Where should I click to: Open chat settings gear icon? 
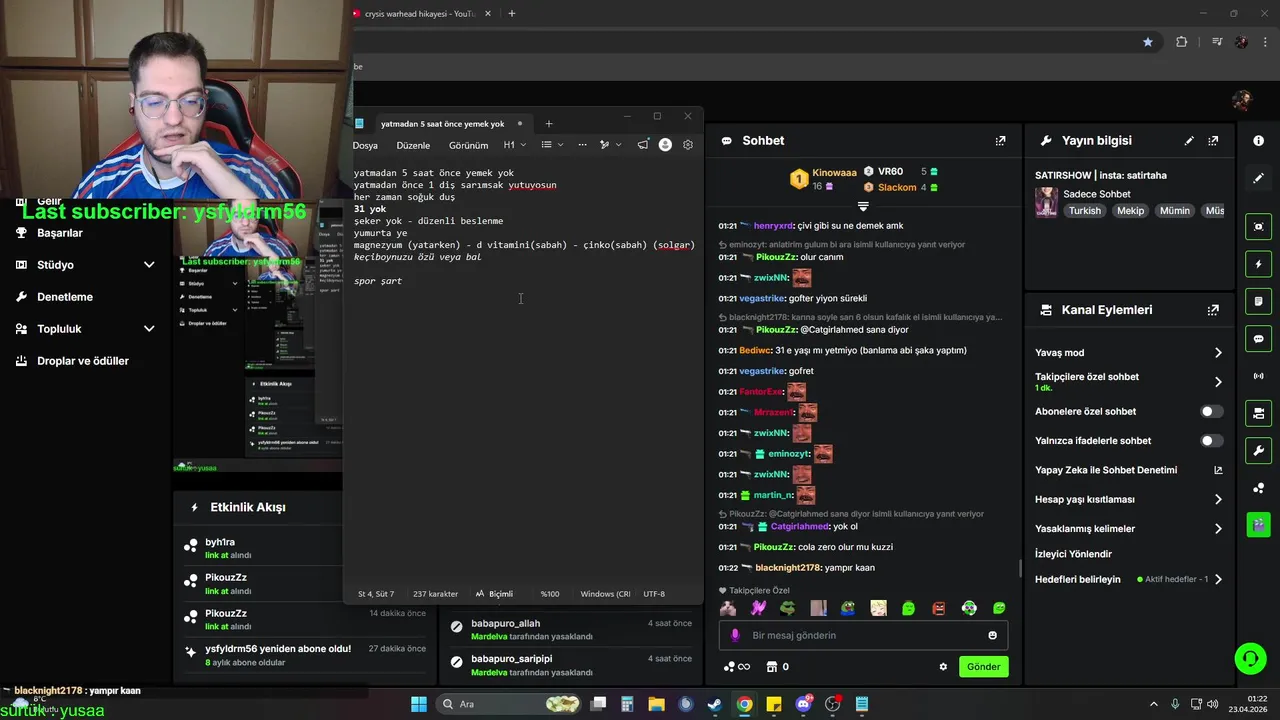pyautogui.click(x=943, y=667)
